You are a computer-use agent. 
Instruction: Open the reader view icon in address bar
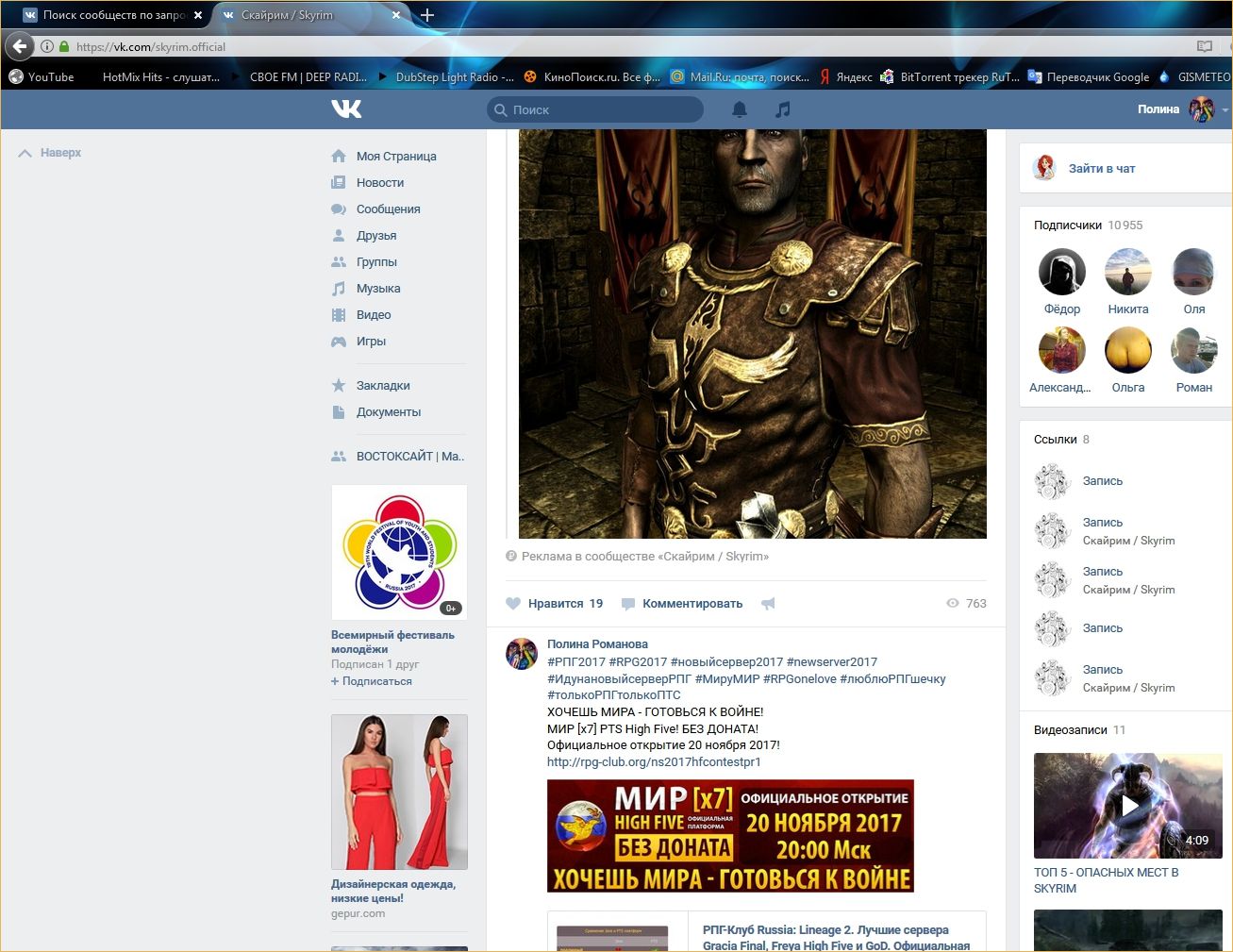click(x=1204, y=46)
